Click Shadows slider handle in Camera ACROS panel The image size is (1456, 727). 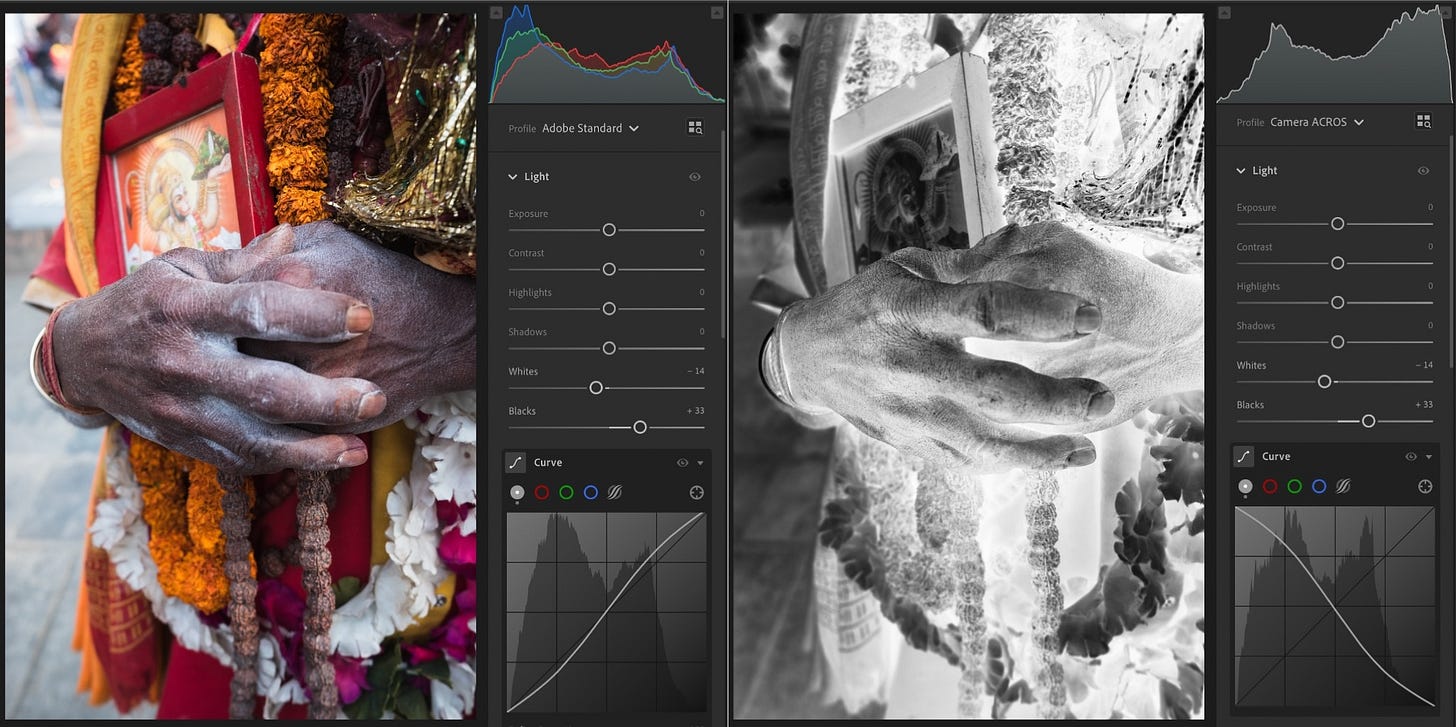(x=1337, y=342)
